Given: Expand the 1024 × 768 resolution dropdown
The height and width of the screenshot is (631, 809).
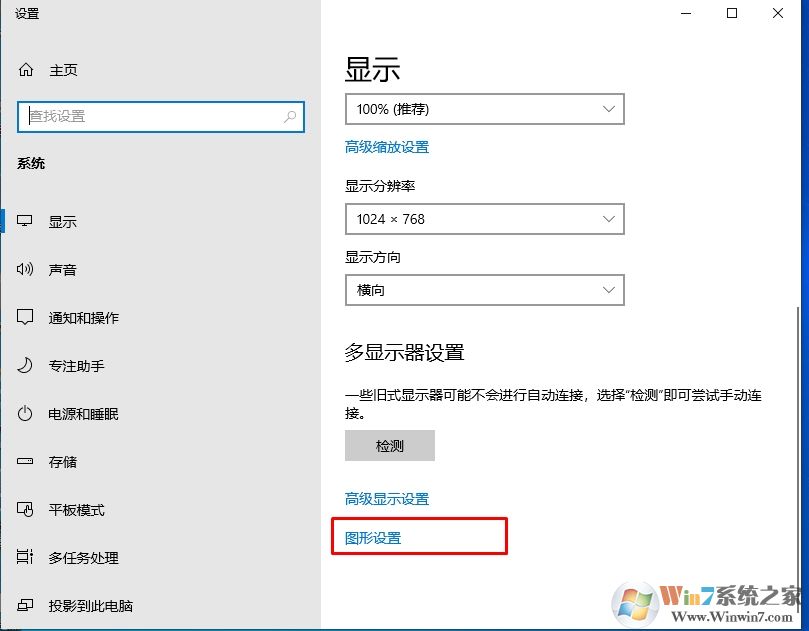Looking at the screenshot, I should [x=484, y=219].
